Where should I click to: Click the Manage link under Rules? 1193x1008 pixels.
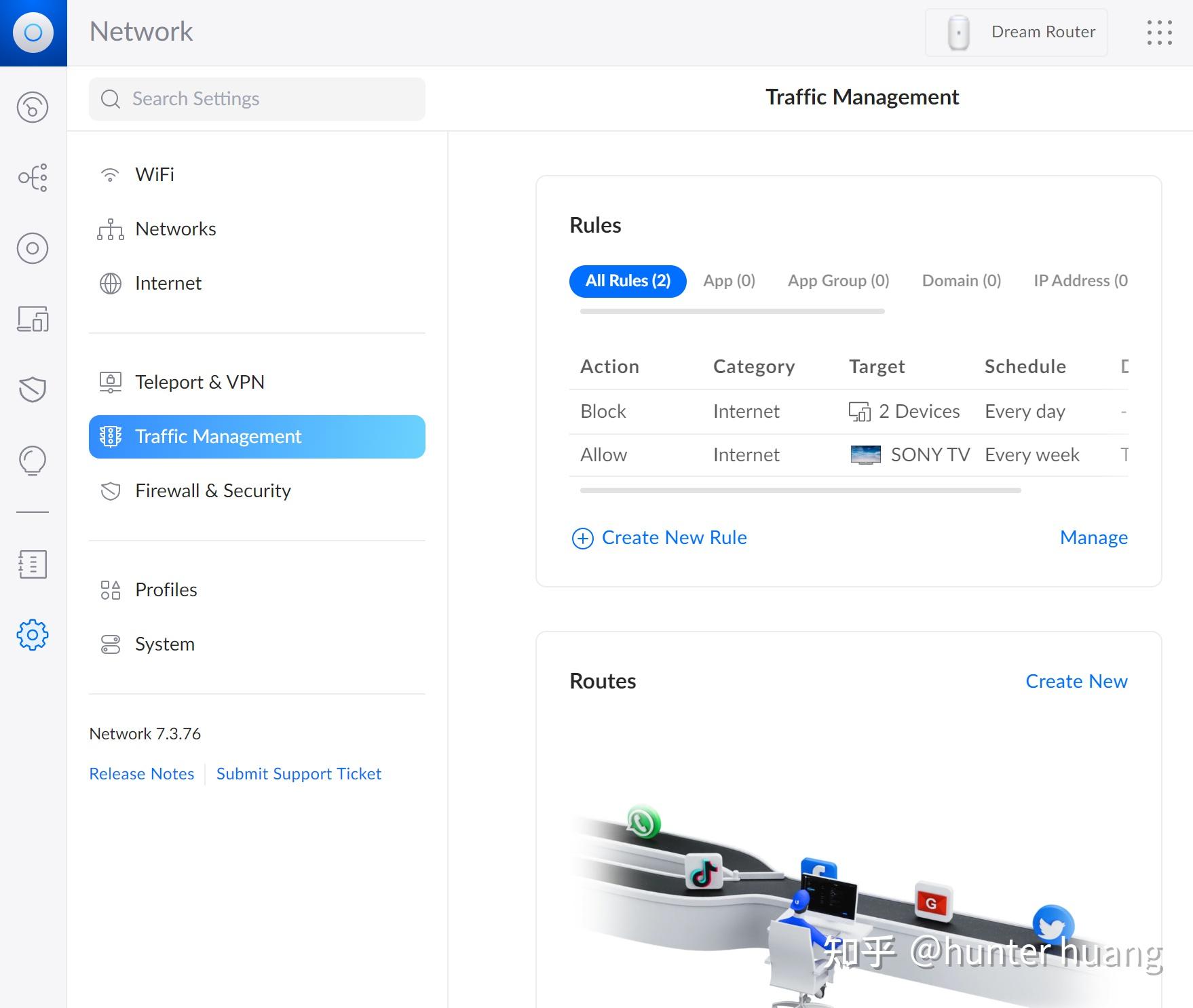tap(1094, 538)
